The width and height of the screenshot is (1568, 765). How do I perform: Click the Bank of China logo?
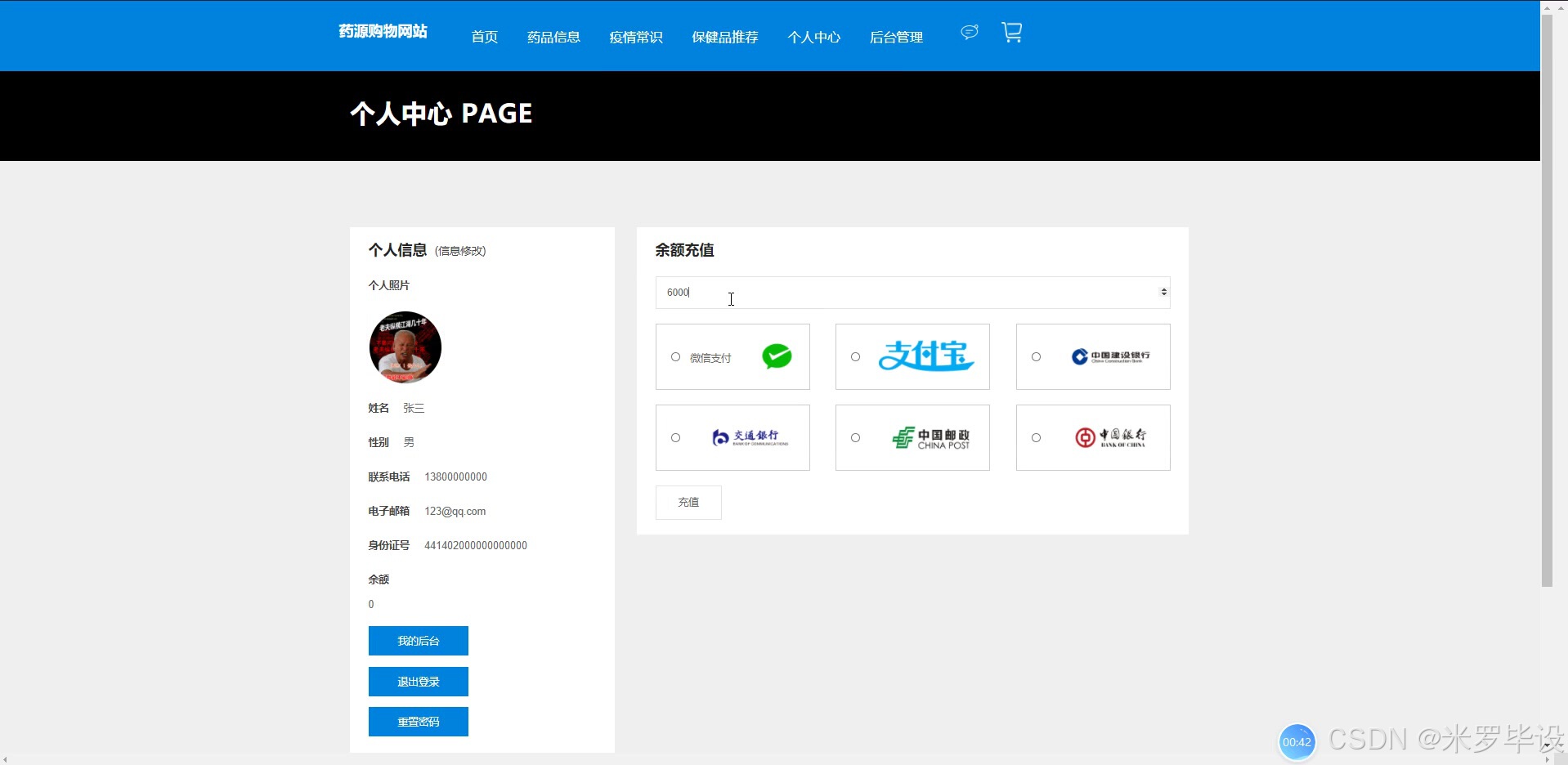[x=1110, y=437]
